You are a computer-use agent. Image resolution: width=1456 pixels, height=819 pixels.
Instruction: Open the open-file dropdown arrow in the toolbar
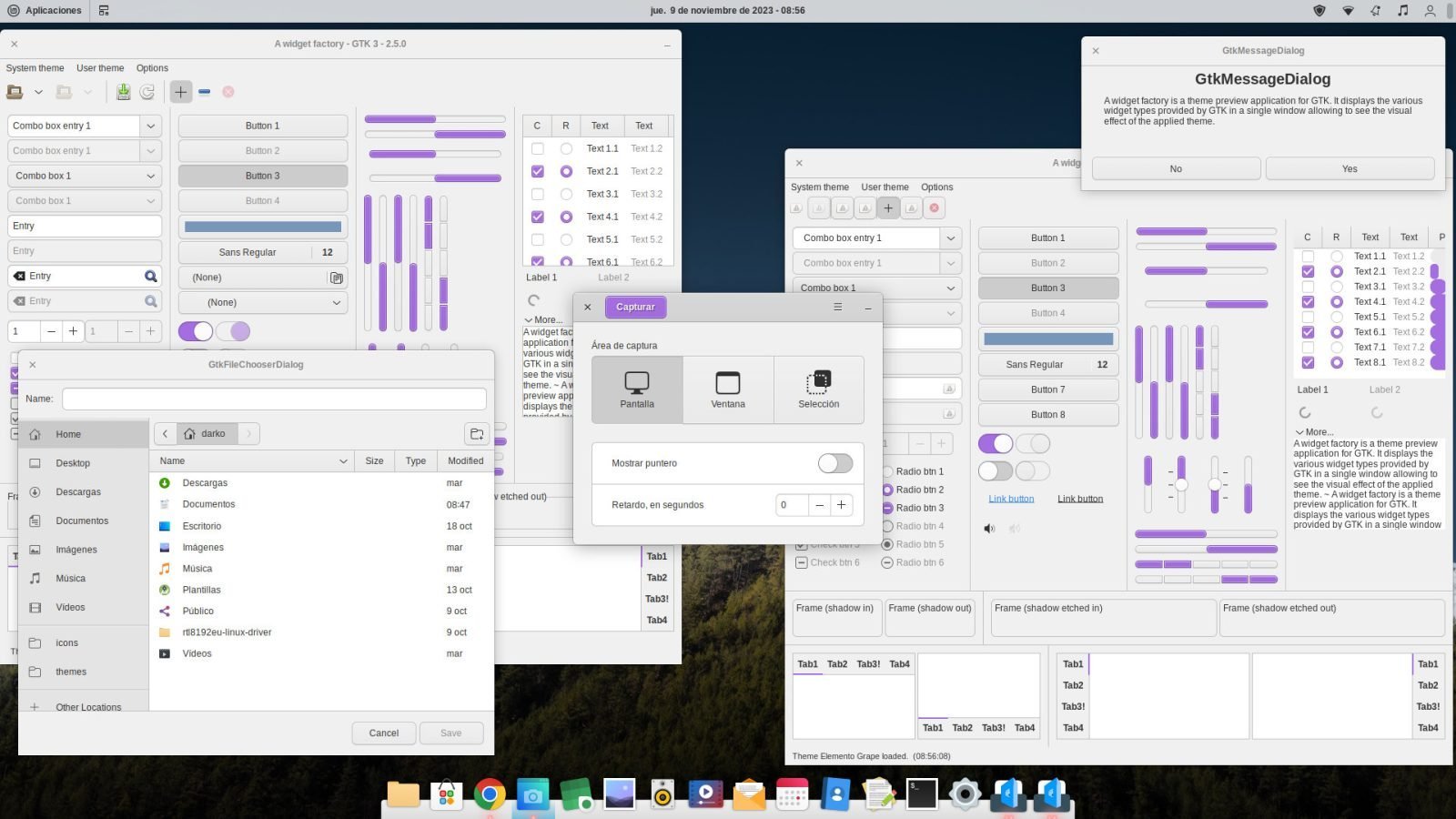[39, 92]
